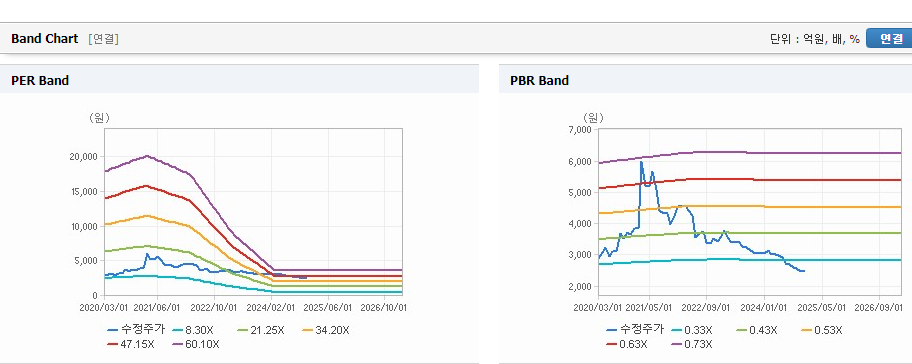
Task: Click the purple band peak on PER chart
Action: coord(147,156)
